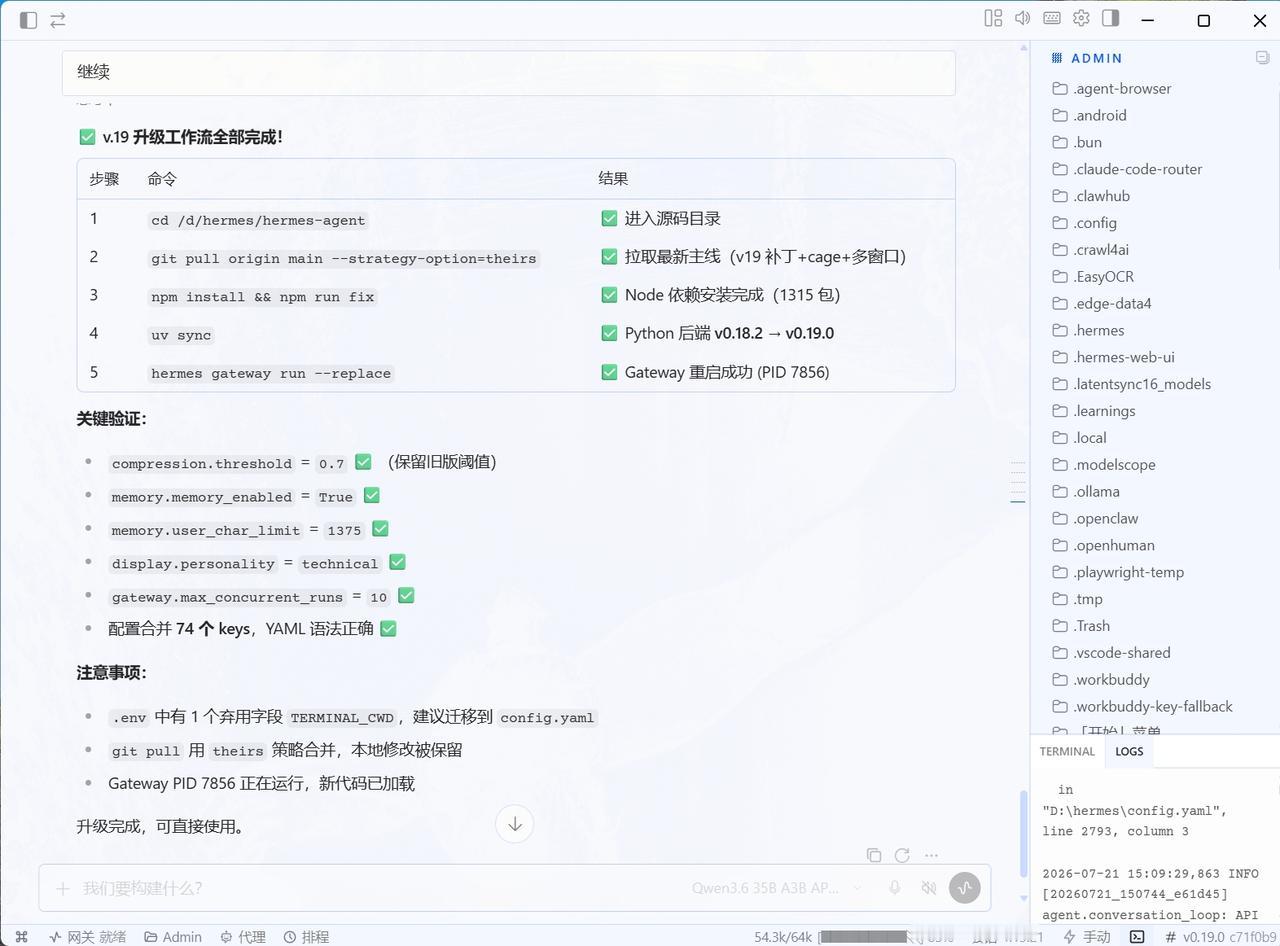
Task: Jump to latest message with down arrow
Action: click(x=515, y=824)
